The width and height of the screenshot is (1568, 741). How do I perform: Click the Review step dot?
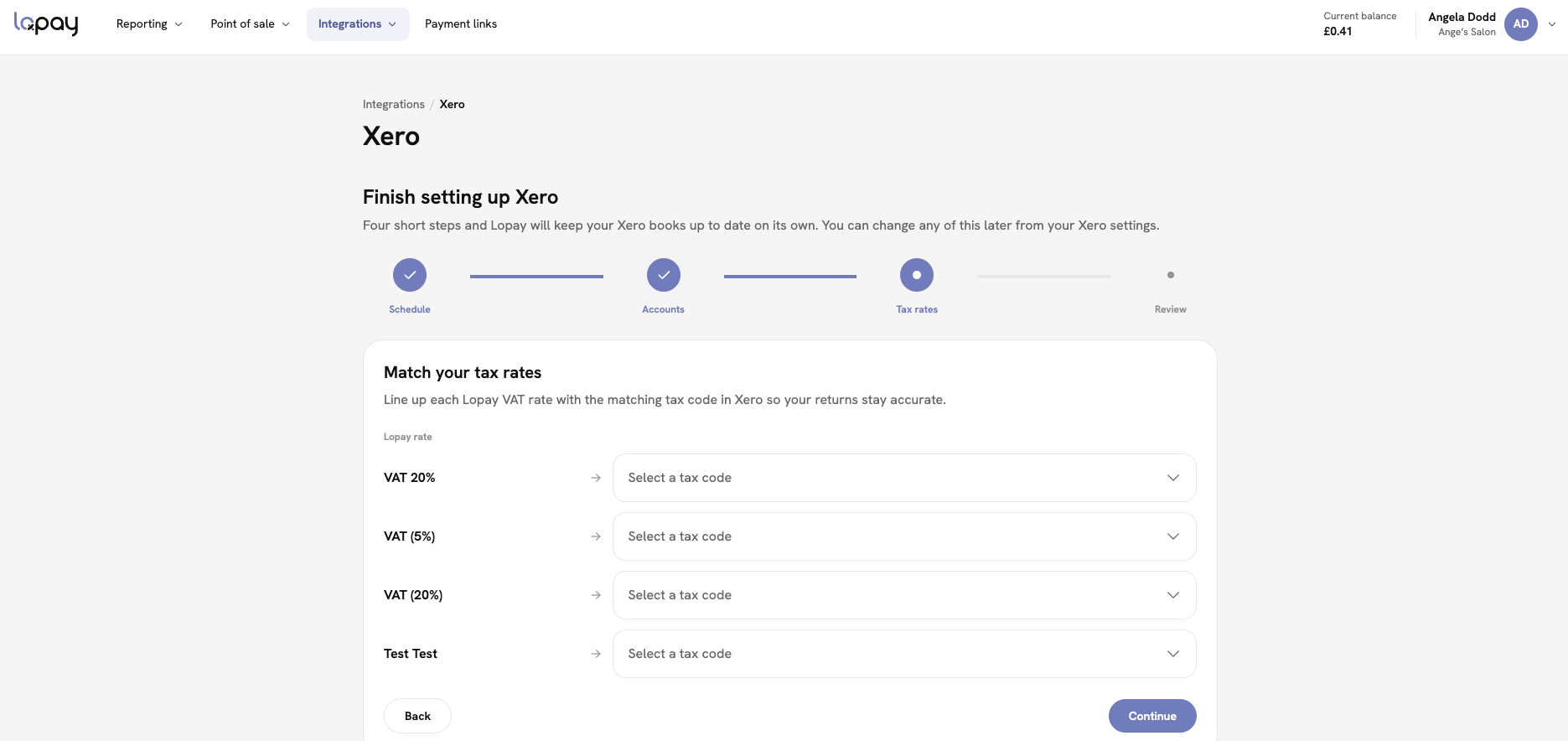(x=1171, y=275)
